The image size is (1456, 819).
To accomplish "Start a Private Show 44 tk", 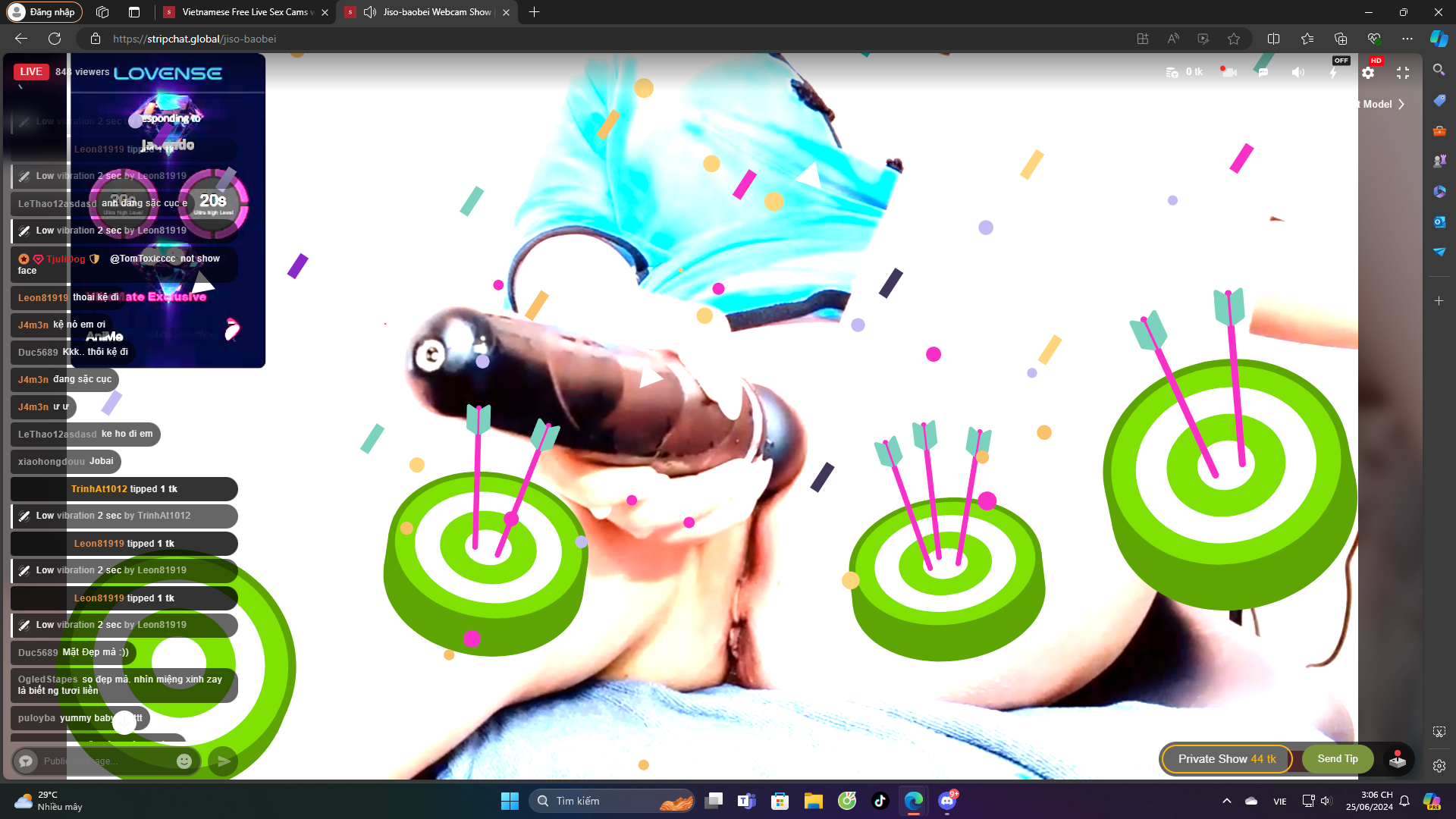I will [x=1226, y=759].
